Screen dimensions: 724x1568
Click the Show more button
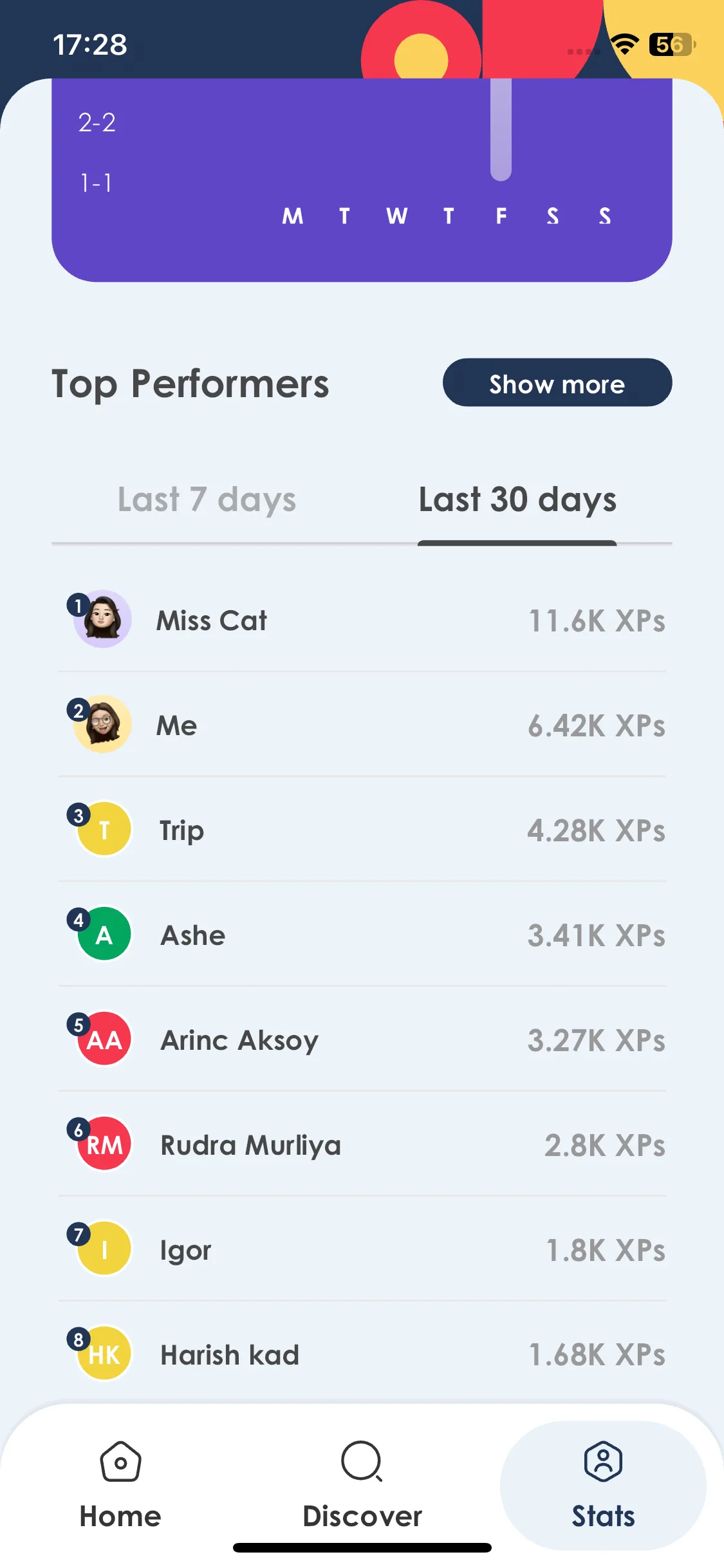point(557,383)
